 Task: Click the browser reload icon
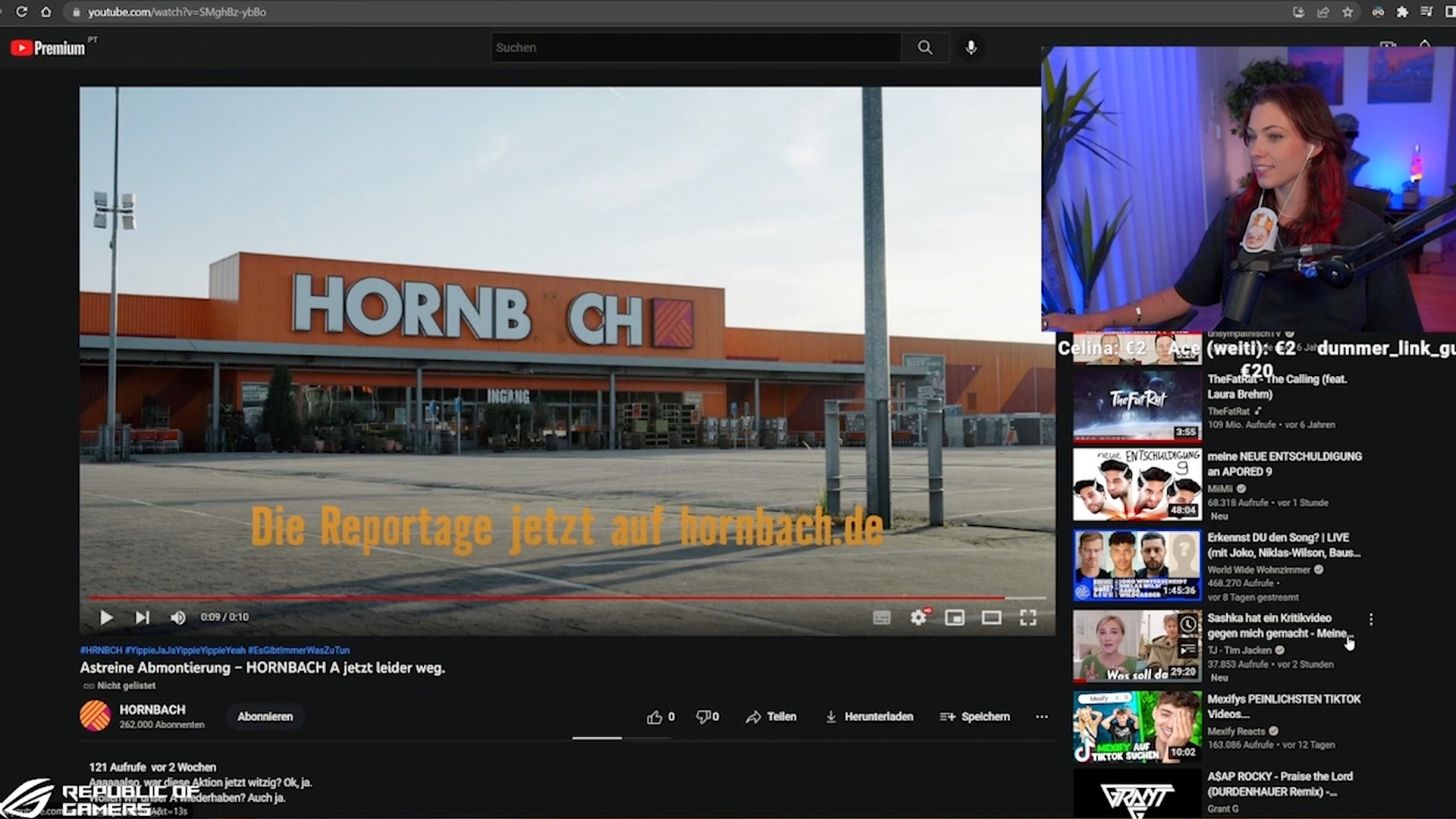click(22, 12)
